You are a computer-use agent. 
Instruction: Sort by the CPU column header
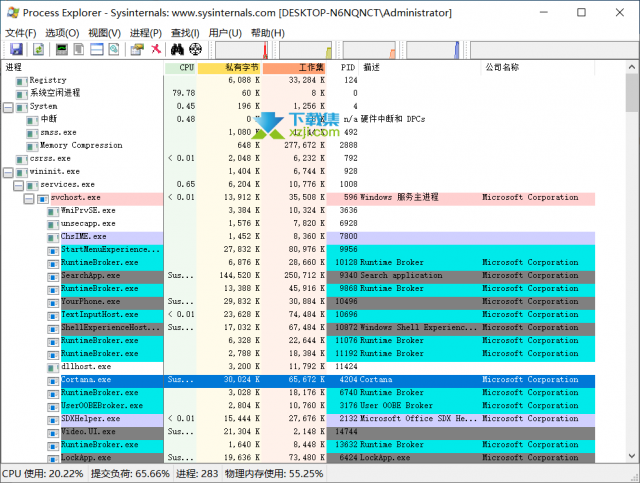pyautogui.click(x=180, y=67)
